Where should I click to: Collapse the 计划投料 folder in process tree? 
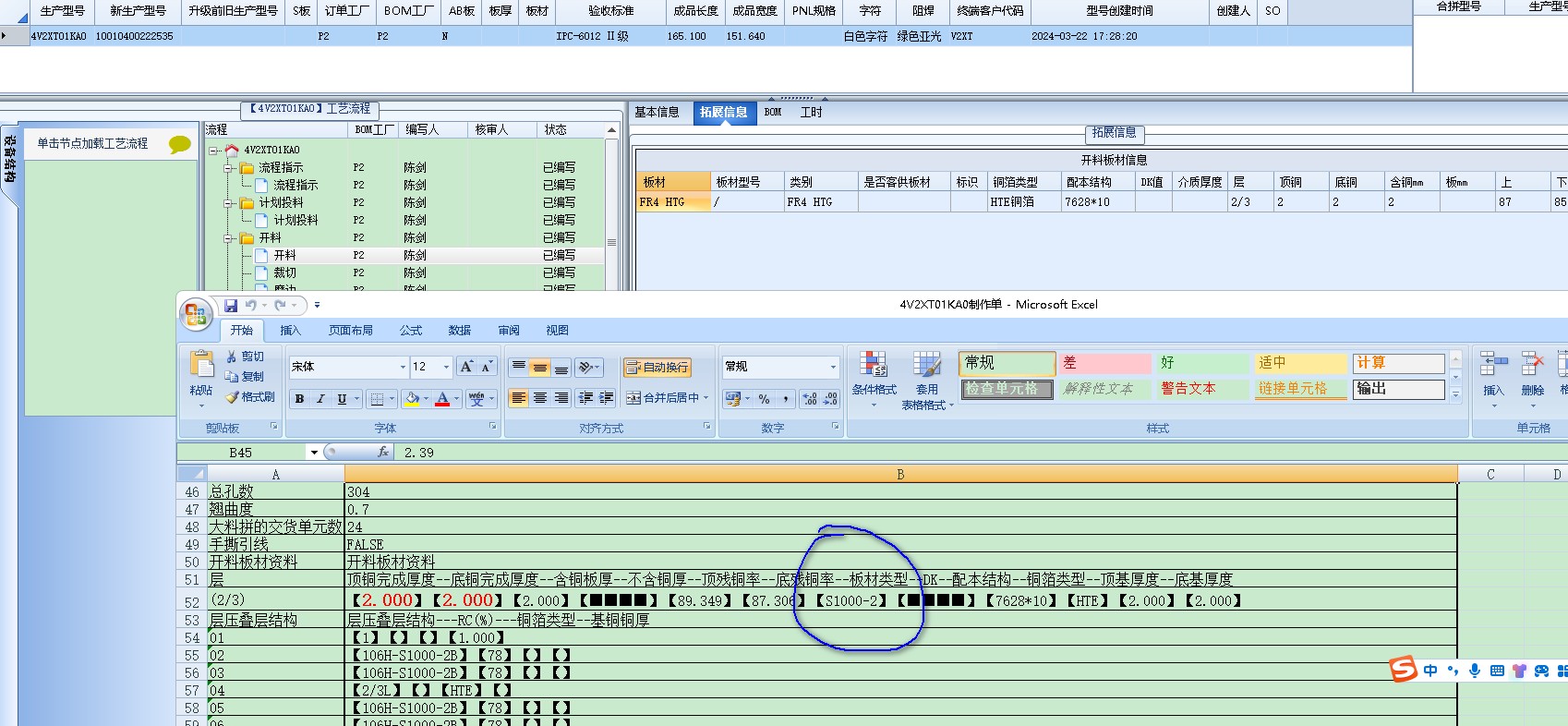pyautogui.click(x=228, y=202)
